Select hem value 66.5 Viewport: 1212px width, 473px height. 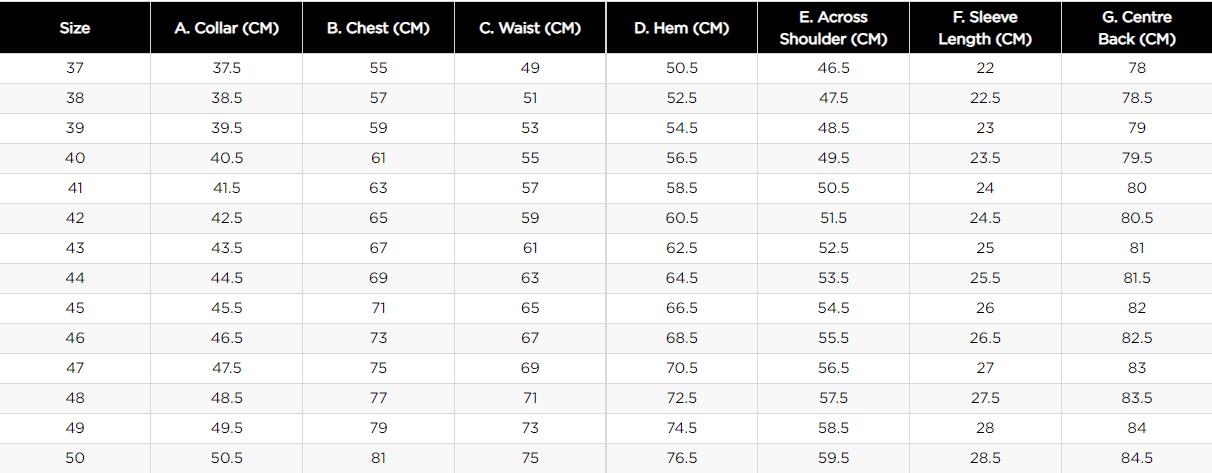682,308
